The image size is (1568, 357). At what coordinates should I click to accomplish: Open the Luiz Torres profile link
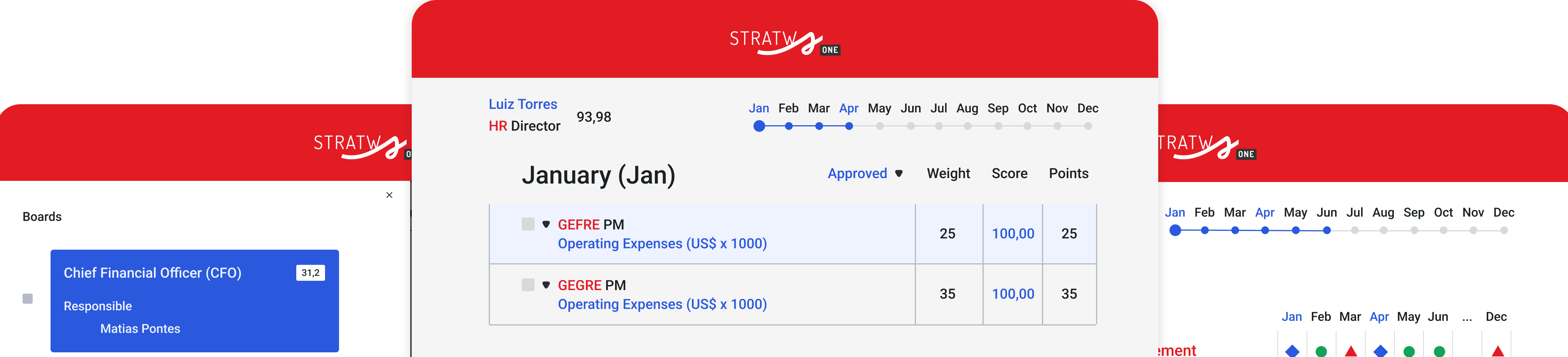522,104
